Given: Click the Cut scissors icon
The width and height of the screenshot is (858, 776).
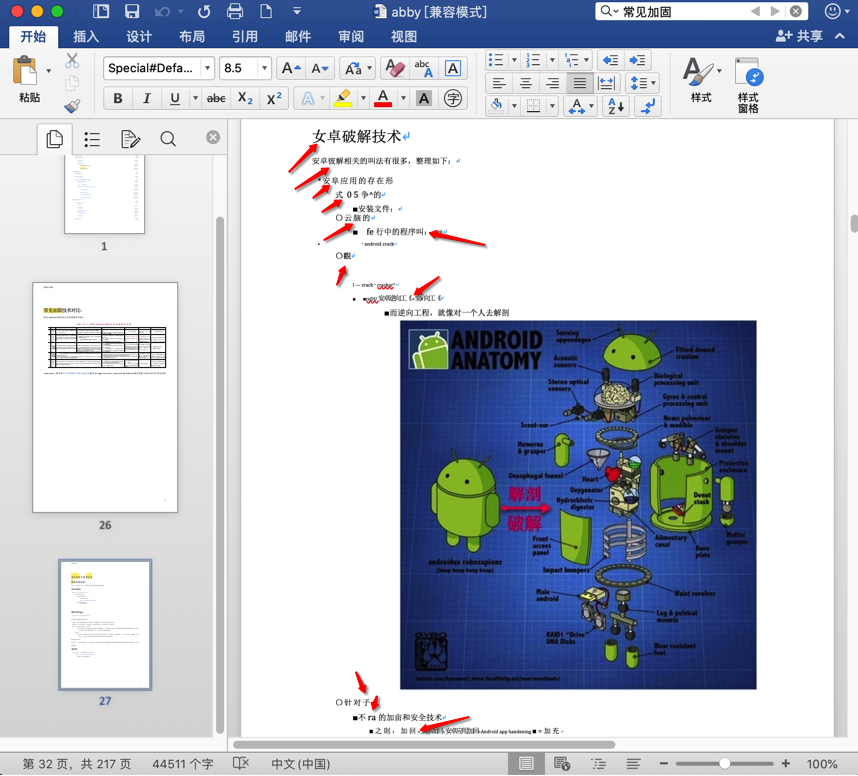Looking at the screenshot, I should (72, 60).
